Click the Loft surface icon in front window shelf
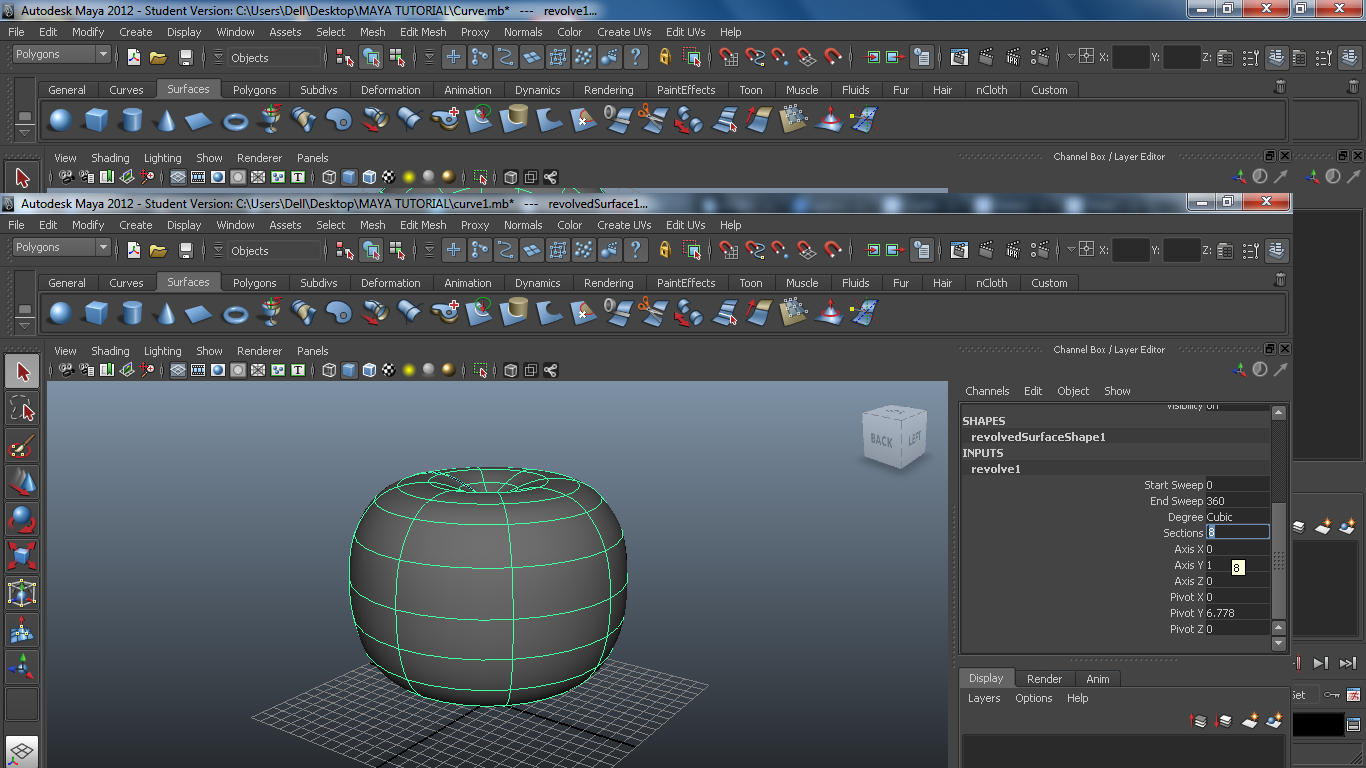This screenshot has height=768, width=1366. tap(304, 314)
